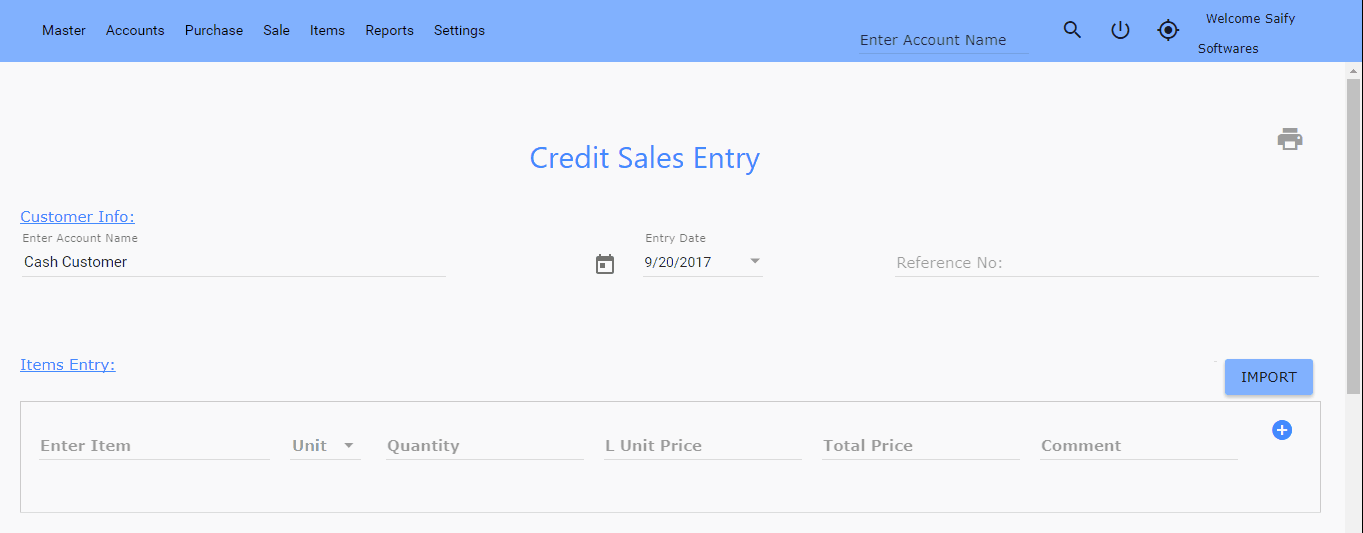
Task: Open the Master menu
Action: tap(64, 30)
